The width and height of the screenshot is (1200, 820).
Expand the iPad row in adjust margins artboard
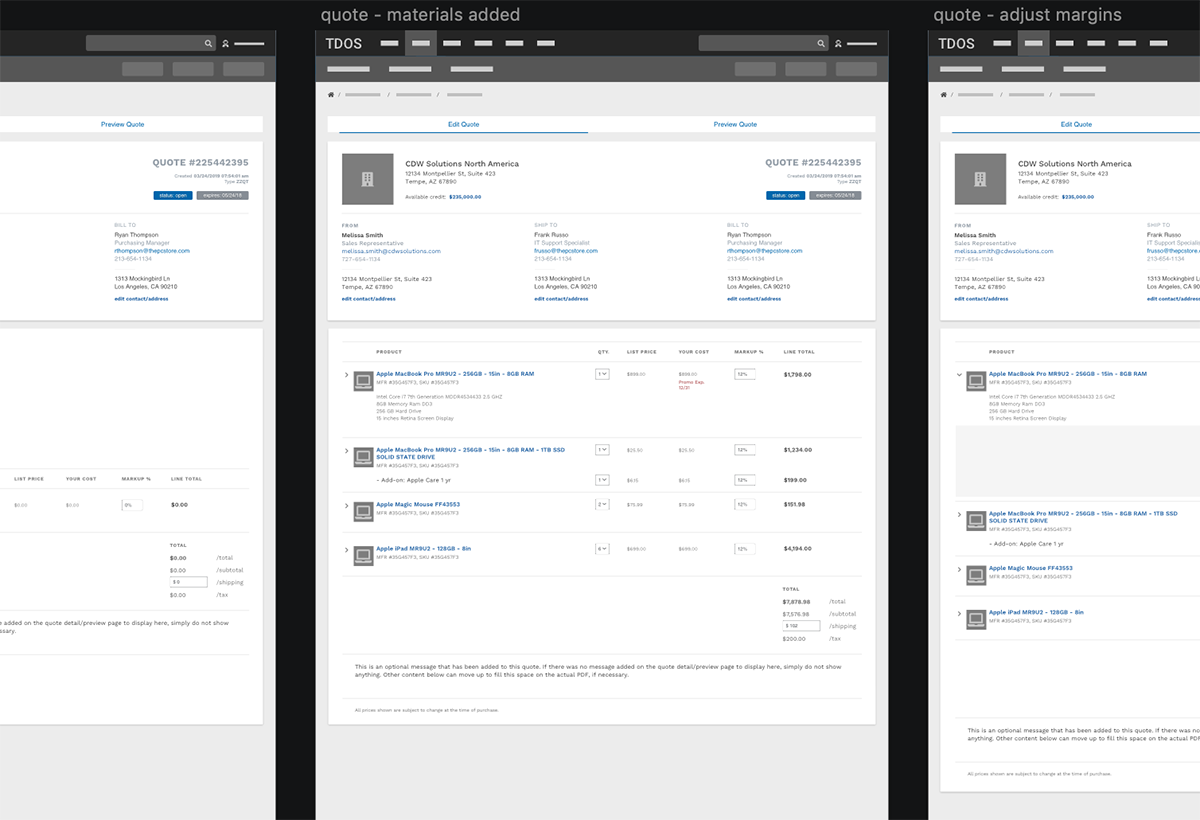pos(960,613)
